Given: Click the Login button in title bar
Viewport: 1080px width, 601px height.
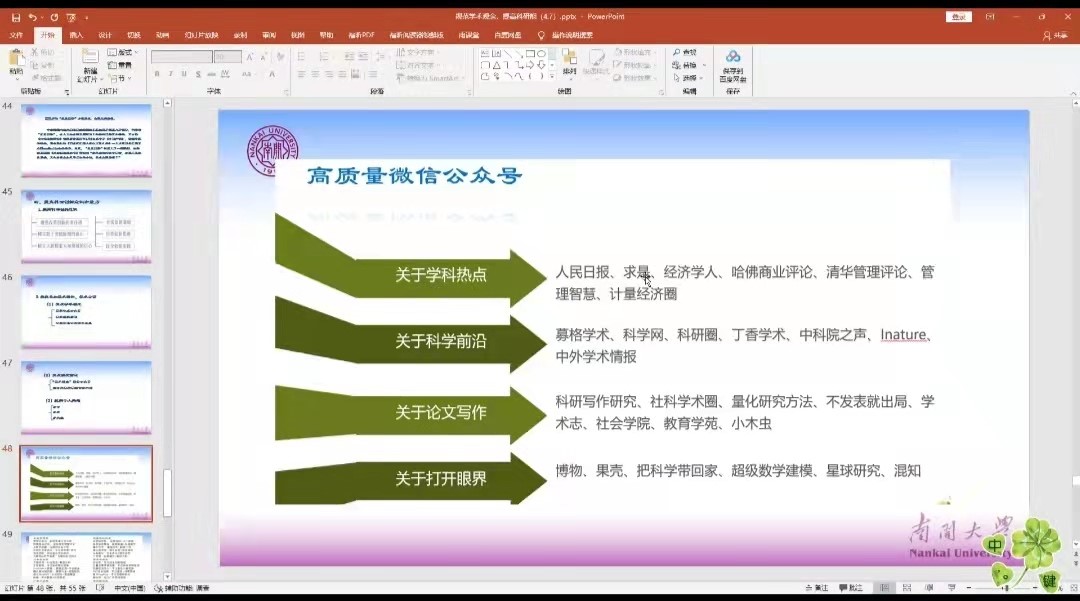Looking at the screenshot, I should point(959,17).
